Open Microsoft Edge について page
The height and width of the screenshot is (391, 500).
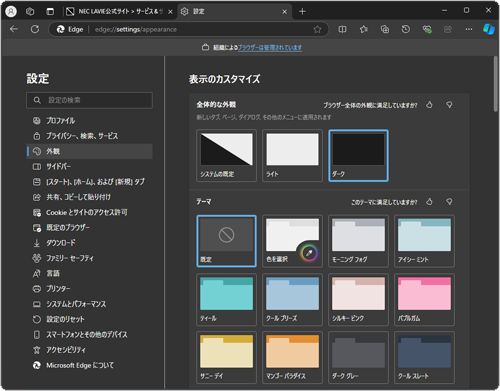pos(89,365)
